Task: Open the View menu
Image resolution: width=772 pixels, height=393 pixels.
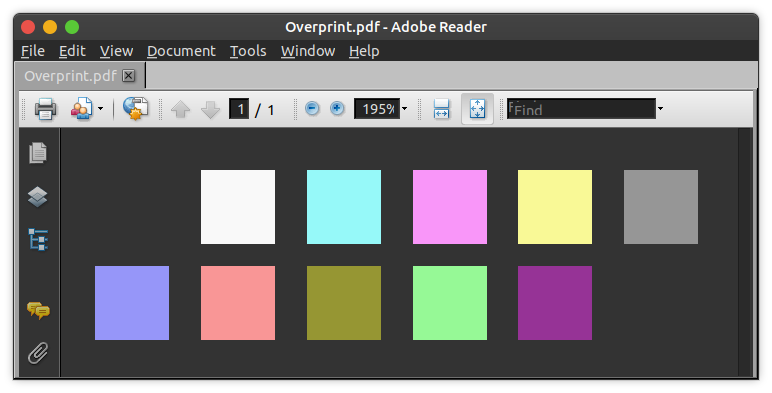Action: (116, 51)
